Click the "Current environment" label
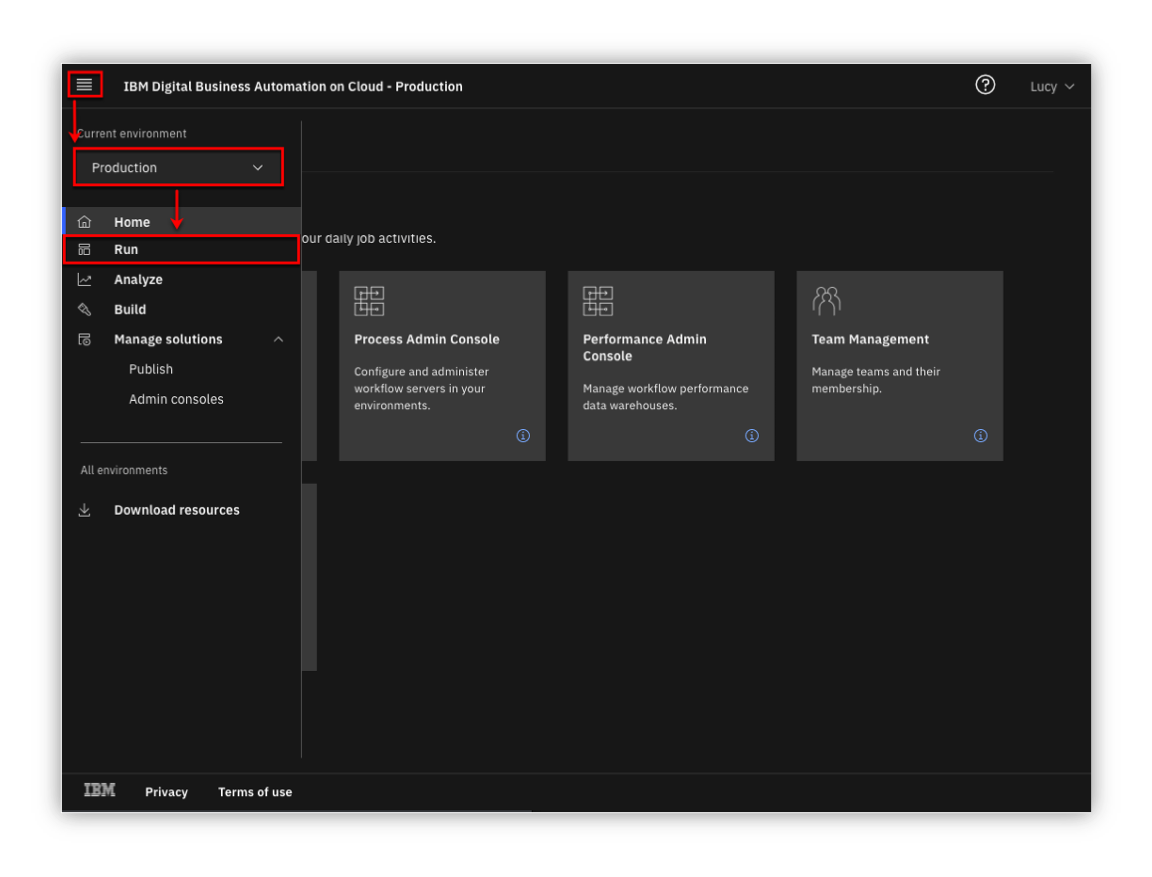 (x=132, y=134)
